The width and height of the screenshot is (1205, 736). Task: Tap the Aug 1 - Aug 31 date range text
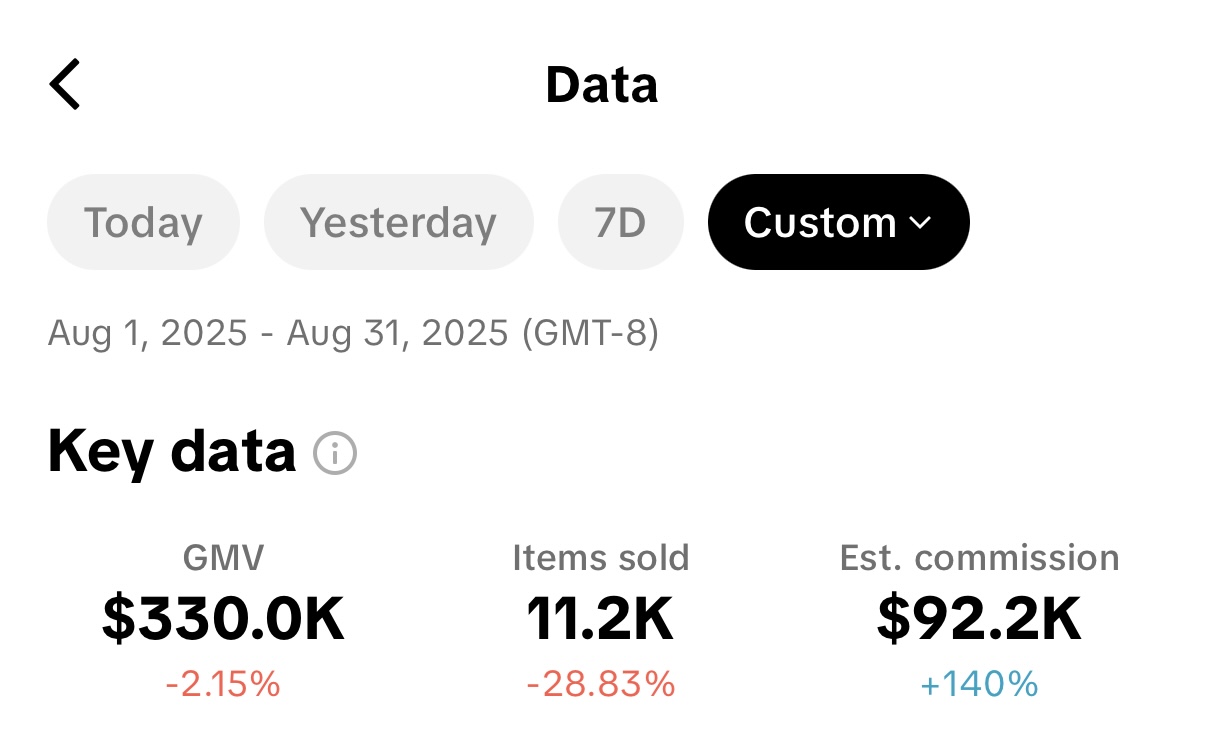point(278,333)
